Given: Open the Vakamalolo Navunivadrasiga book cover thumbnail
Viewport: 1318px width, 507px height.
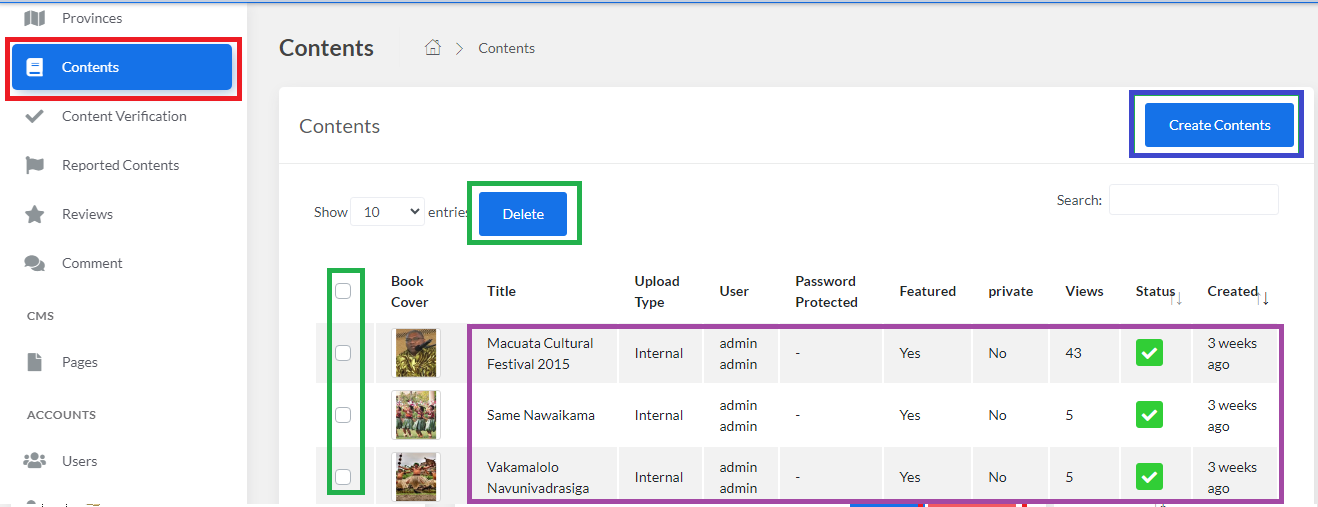Looking at the screenshot, I should pos(415,476).
